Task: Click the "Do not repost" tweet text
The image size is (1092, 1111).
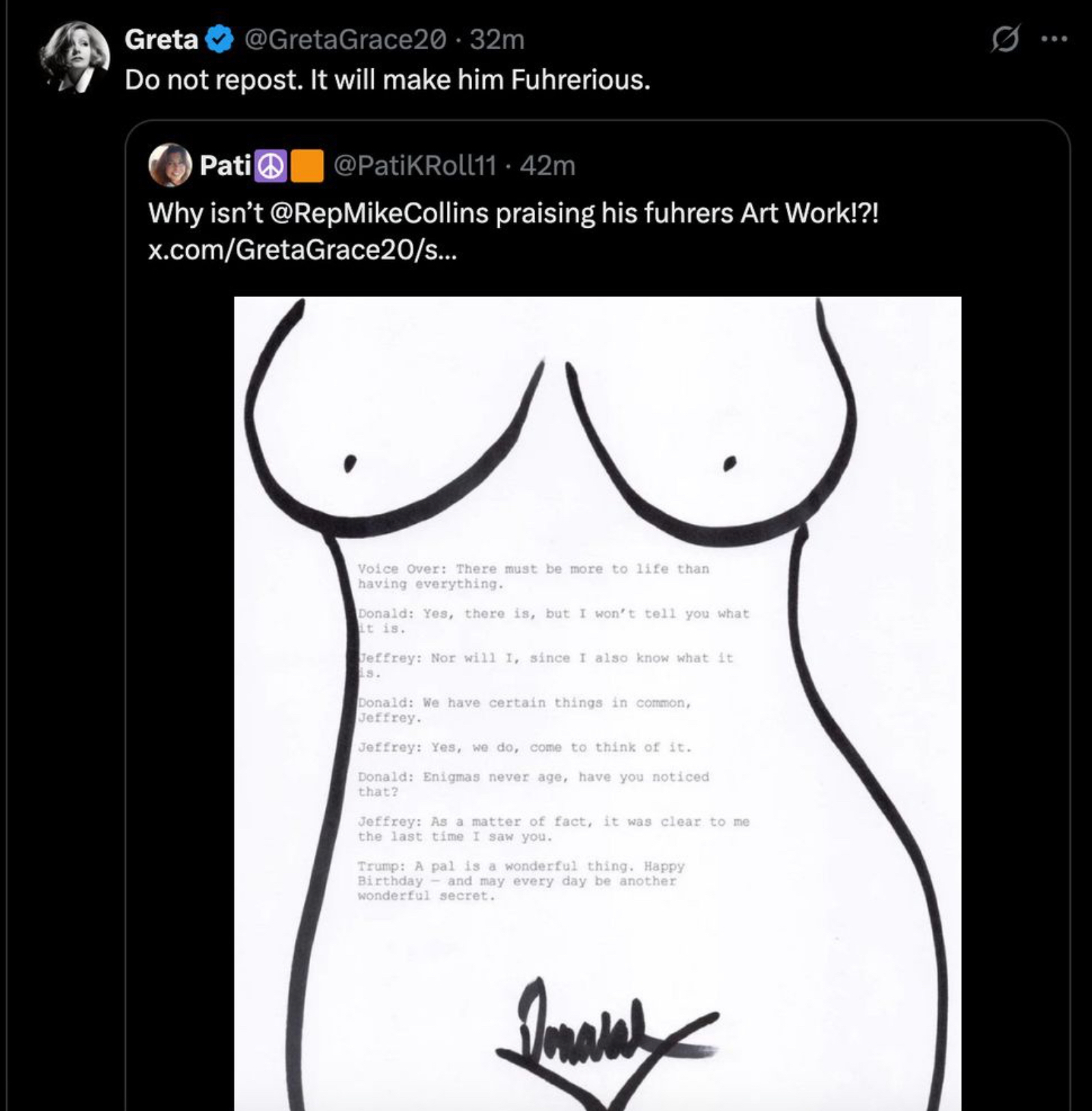Action: point(387,80)
